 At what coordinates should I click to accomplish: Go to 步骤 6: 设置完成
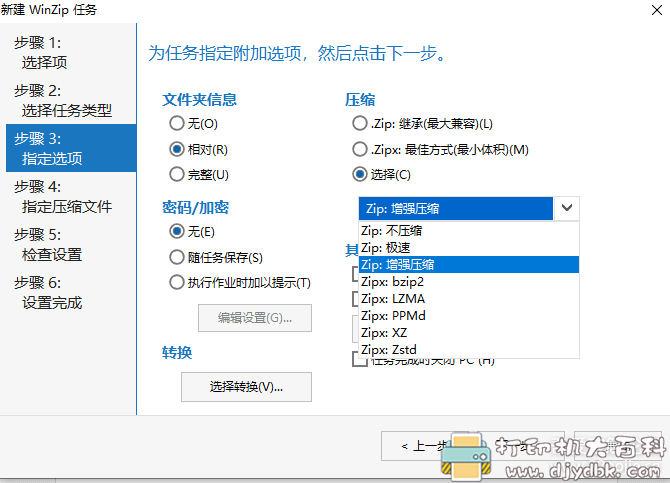71,292
